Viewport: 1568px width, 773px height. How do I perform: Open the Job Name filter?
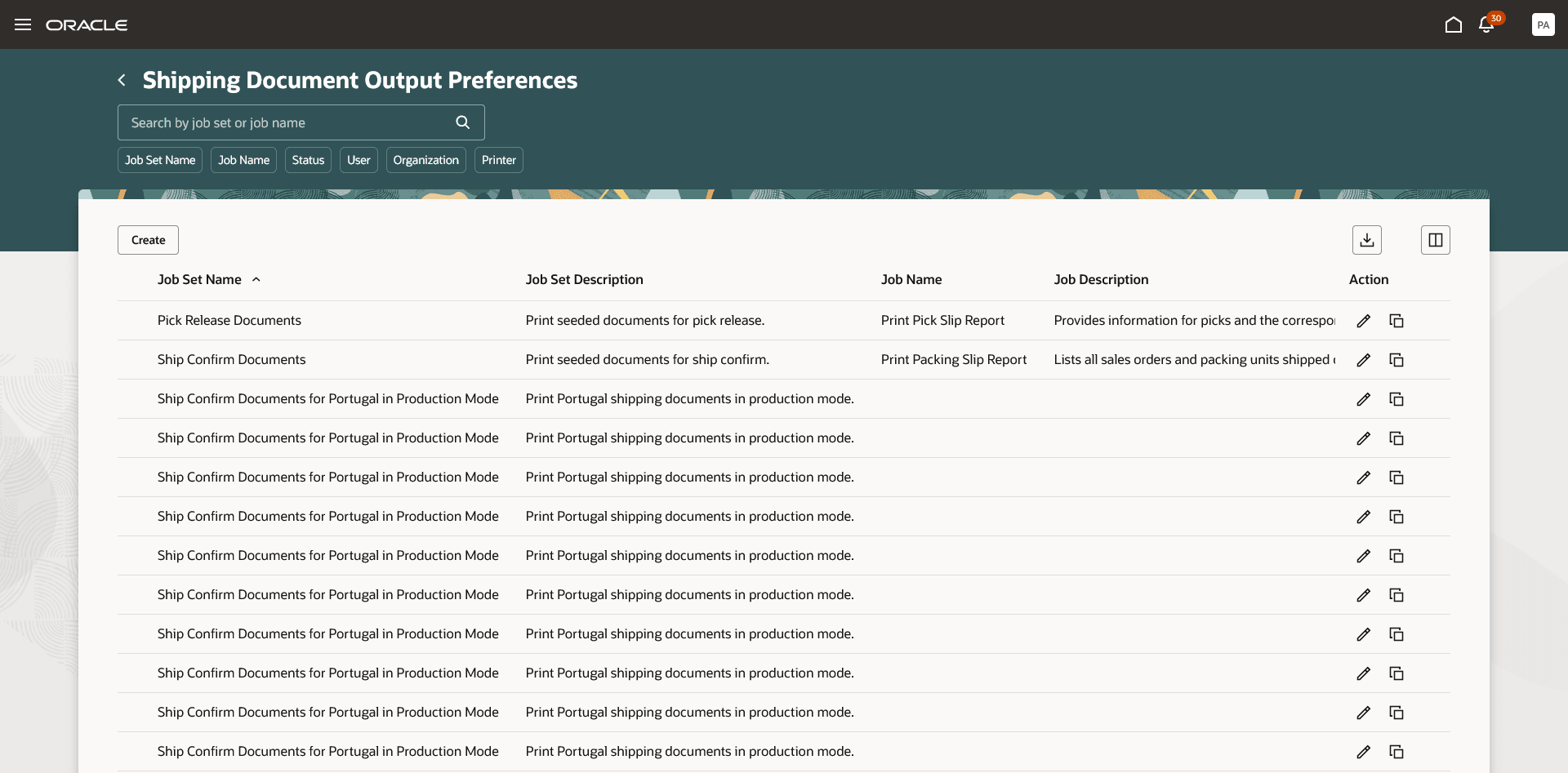pos(243,160)
